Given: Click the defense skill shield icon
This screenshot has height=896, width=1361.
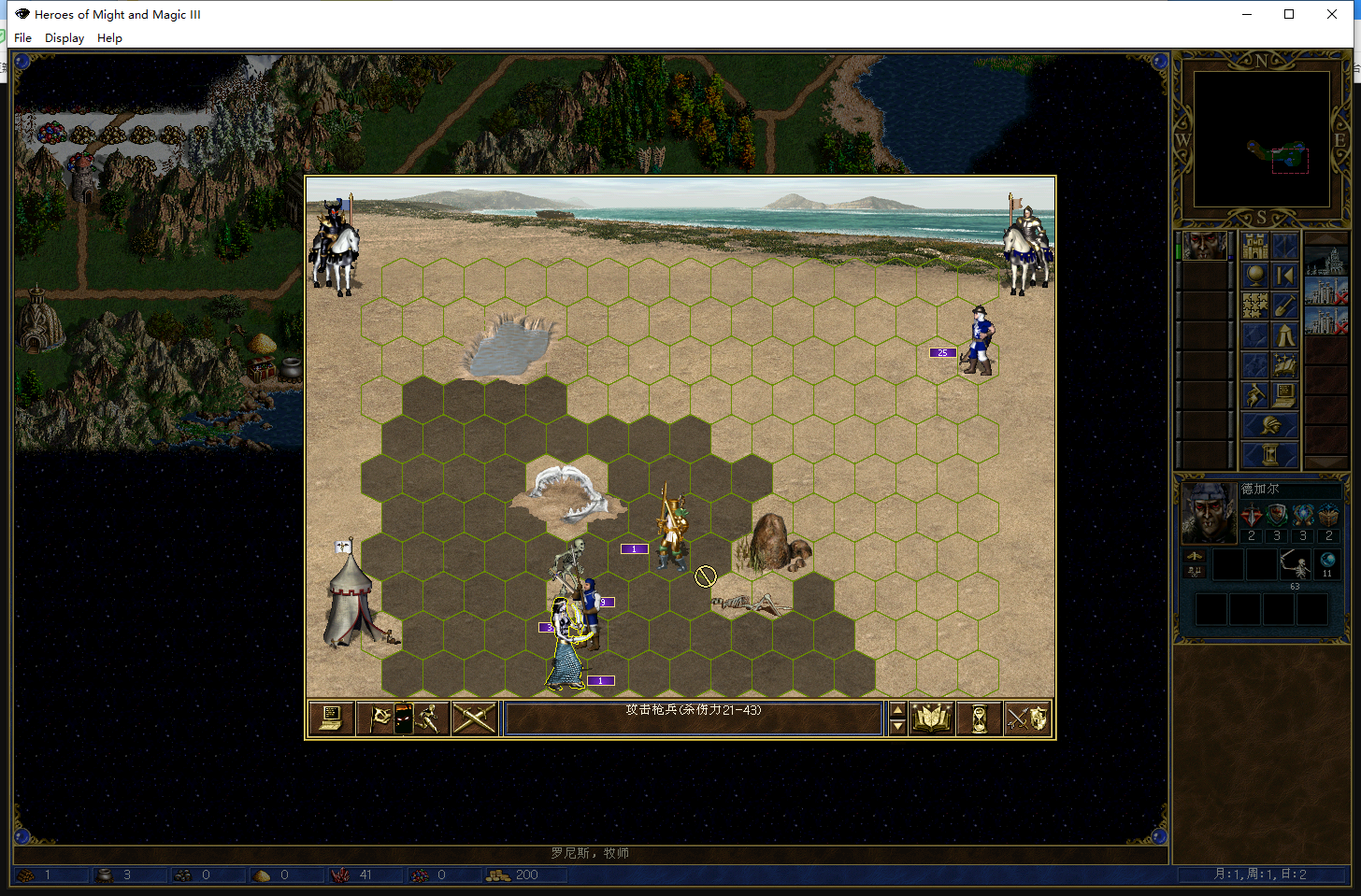Looking at the screenshot, I should pyautogui.click(x=1277, y=515).
